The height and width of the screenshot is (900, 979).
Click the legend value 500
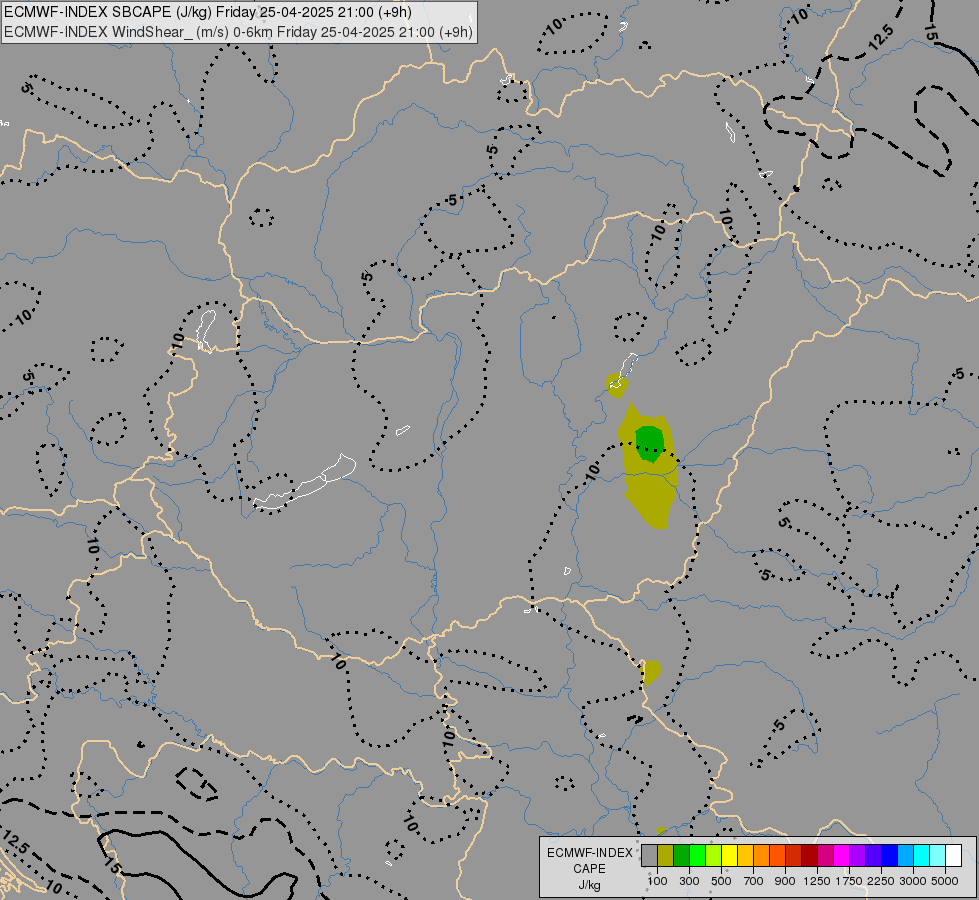tap(721, 881)
